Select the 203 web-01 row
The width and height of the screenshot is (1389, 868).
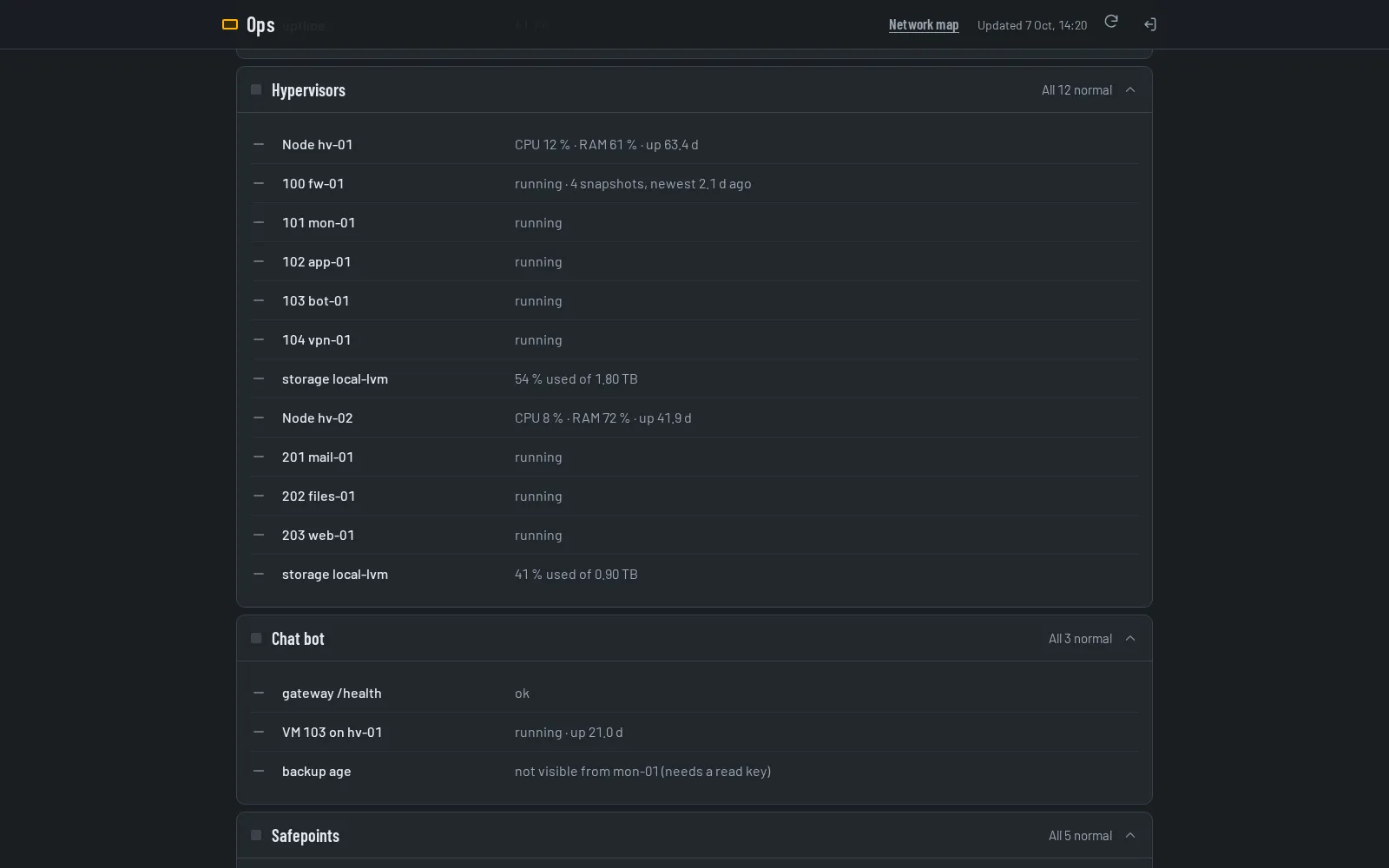point(694,535)
